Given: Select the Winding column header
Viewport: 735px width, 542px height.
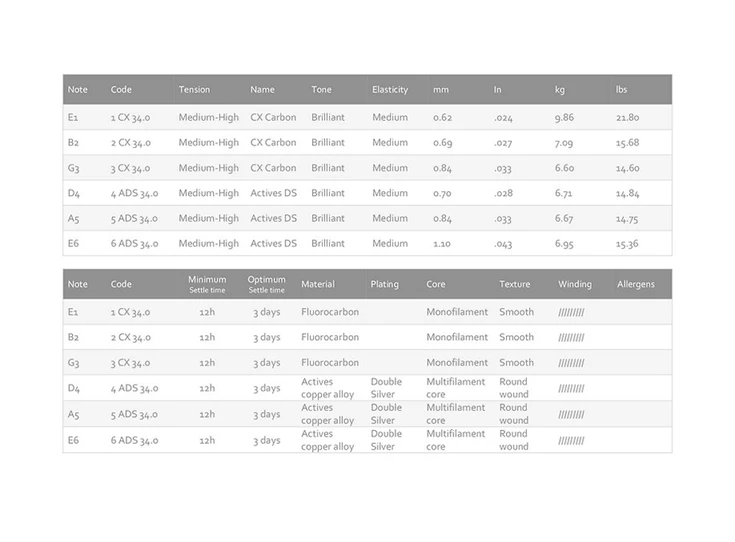Looking at the screenshot, I should tap(575, 284).
